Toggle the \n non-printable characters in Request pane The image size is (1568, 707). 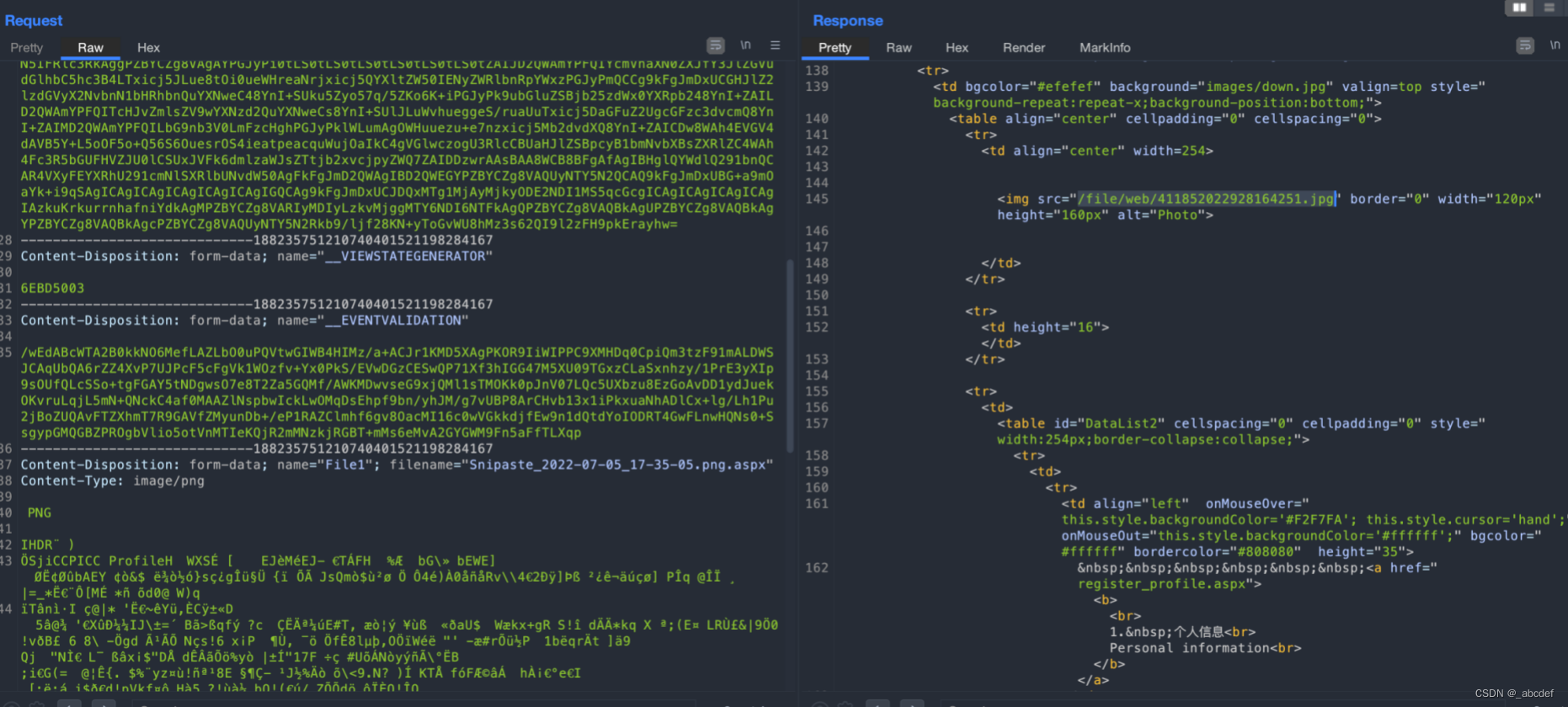(x=745, y=45)
